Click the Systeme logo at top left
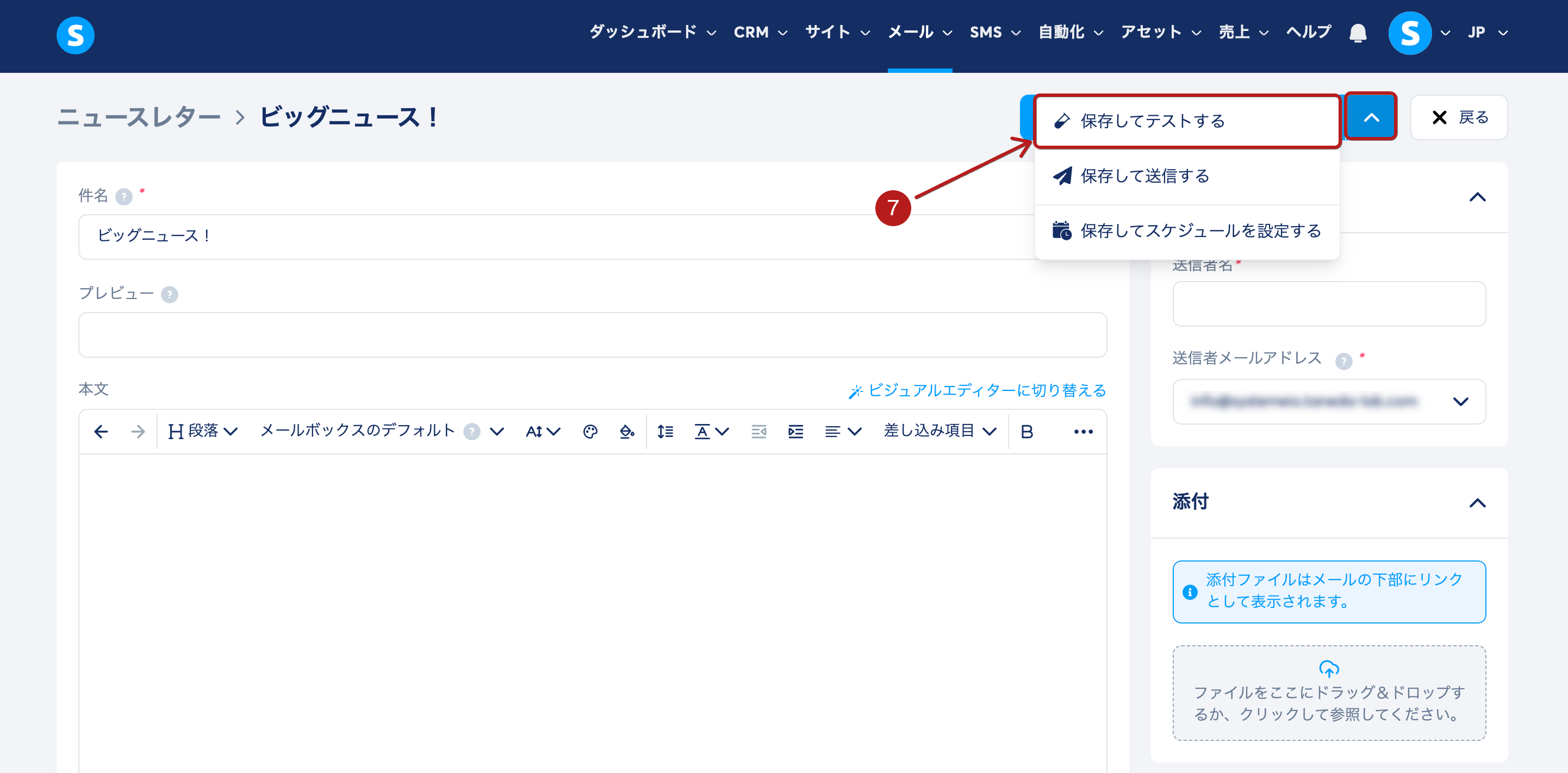This screenshot has height=773, width=1568. (x=76, y=35)
